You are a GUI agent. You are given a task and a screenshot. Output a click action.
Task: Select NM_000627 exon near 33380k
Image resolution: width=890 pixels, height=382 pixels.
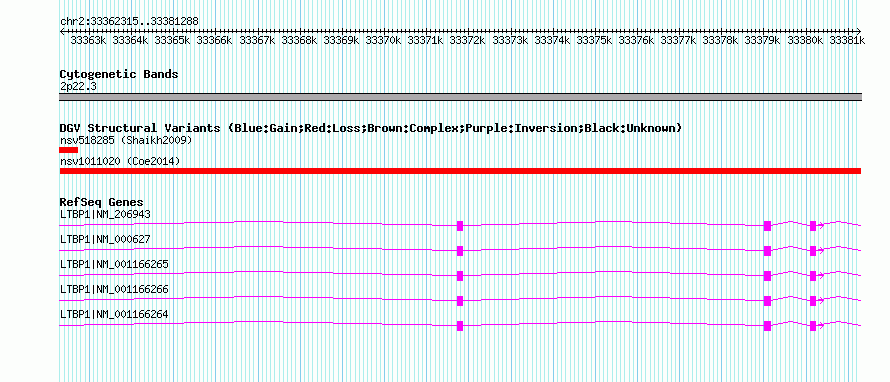click(813, 251)
